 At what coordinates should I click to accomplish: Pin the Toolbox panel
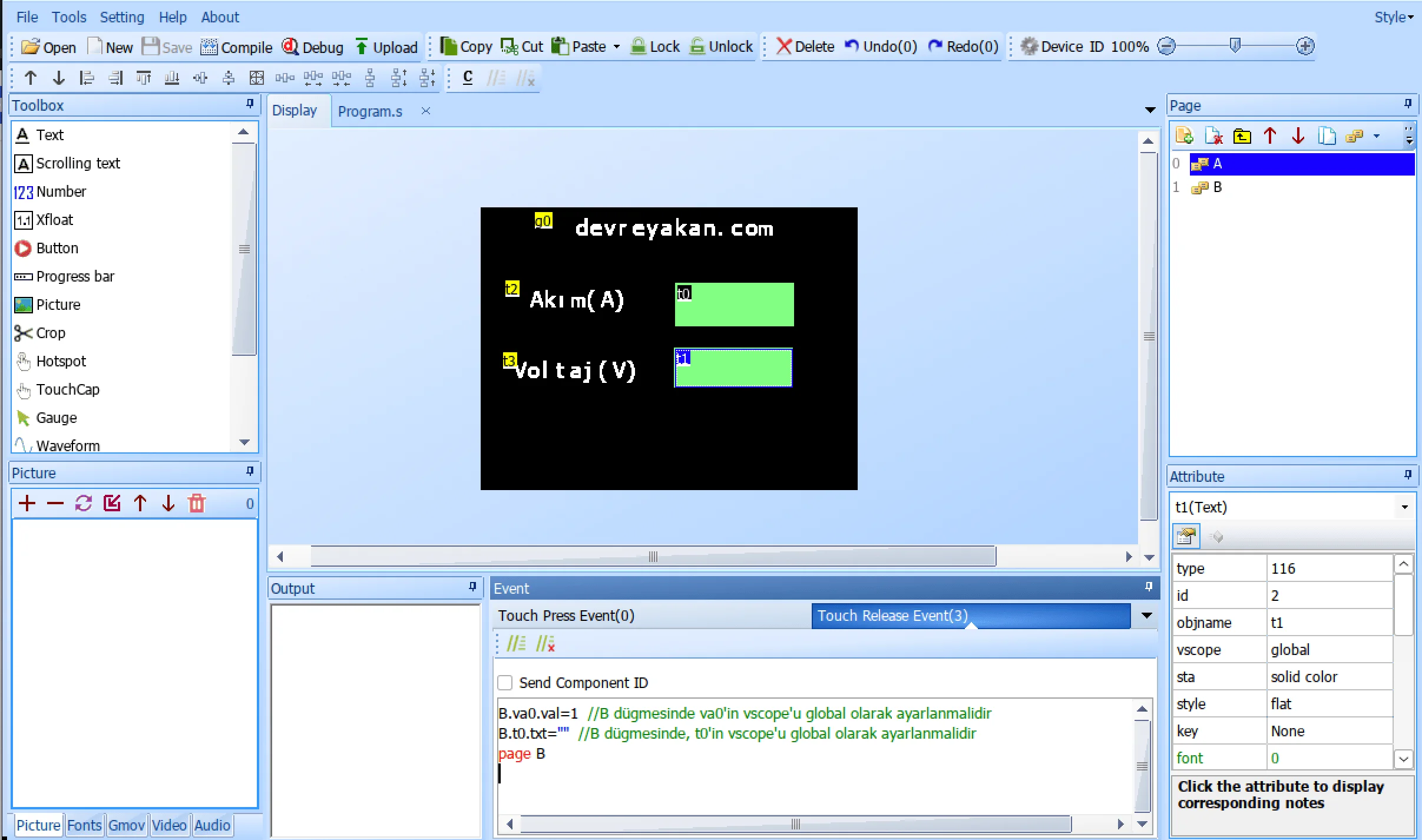tap(250, 104)
